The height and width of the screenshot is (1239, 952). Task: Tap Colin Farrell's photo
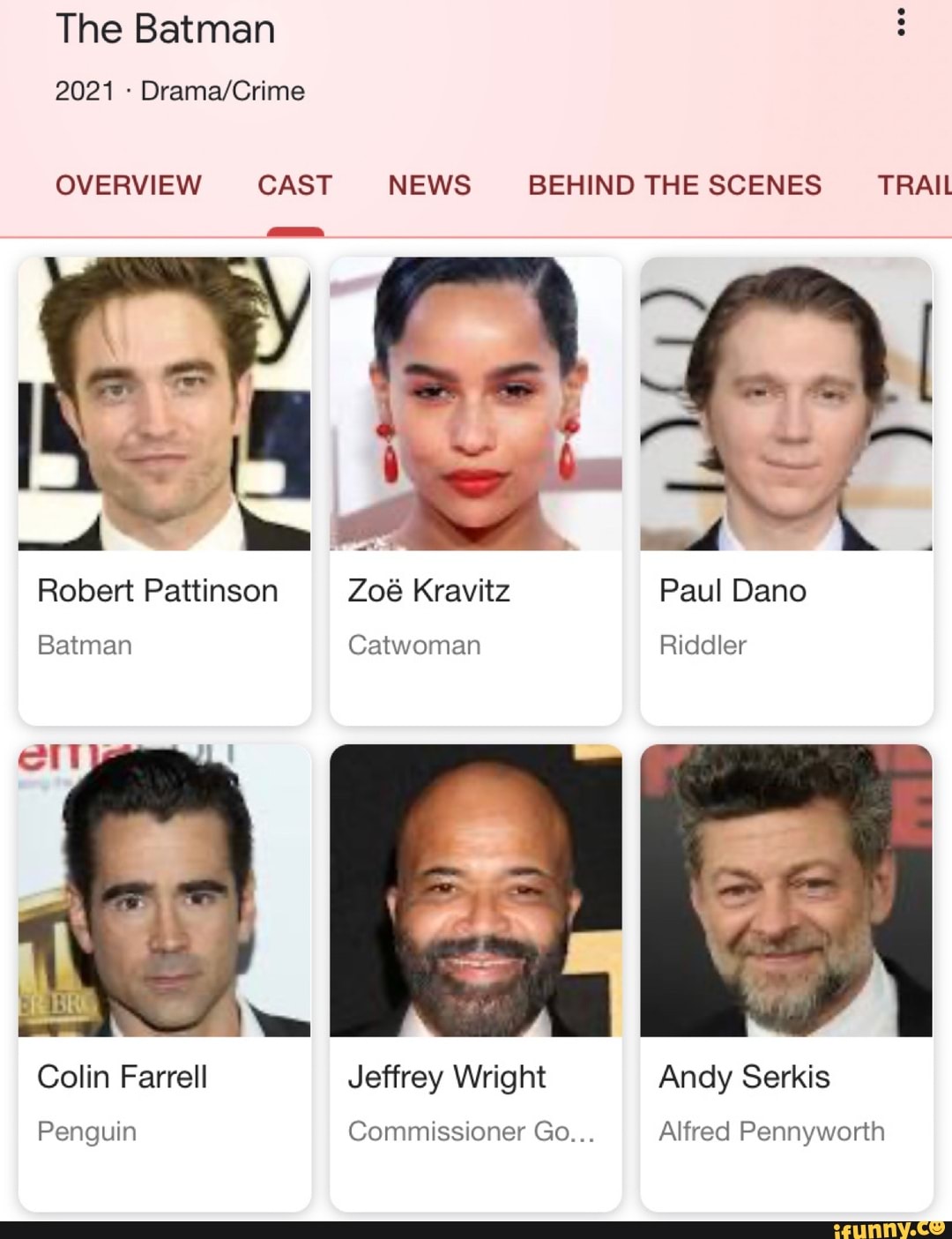pos(165,891)
